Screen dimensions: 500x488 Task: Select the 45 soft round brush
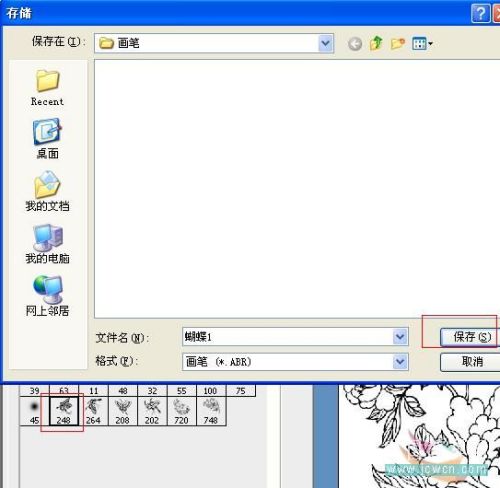(x=34, y=411)
